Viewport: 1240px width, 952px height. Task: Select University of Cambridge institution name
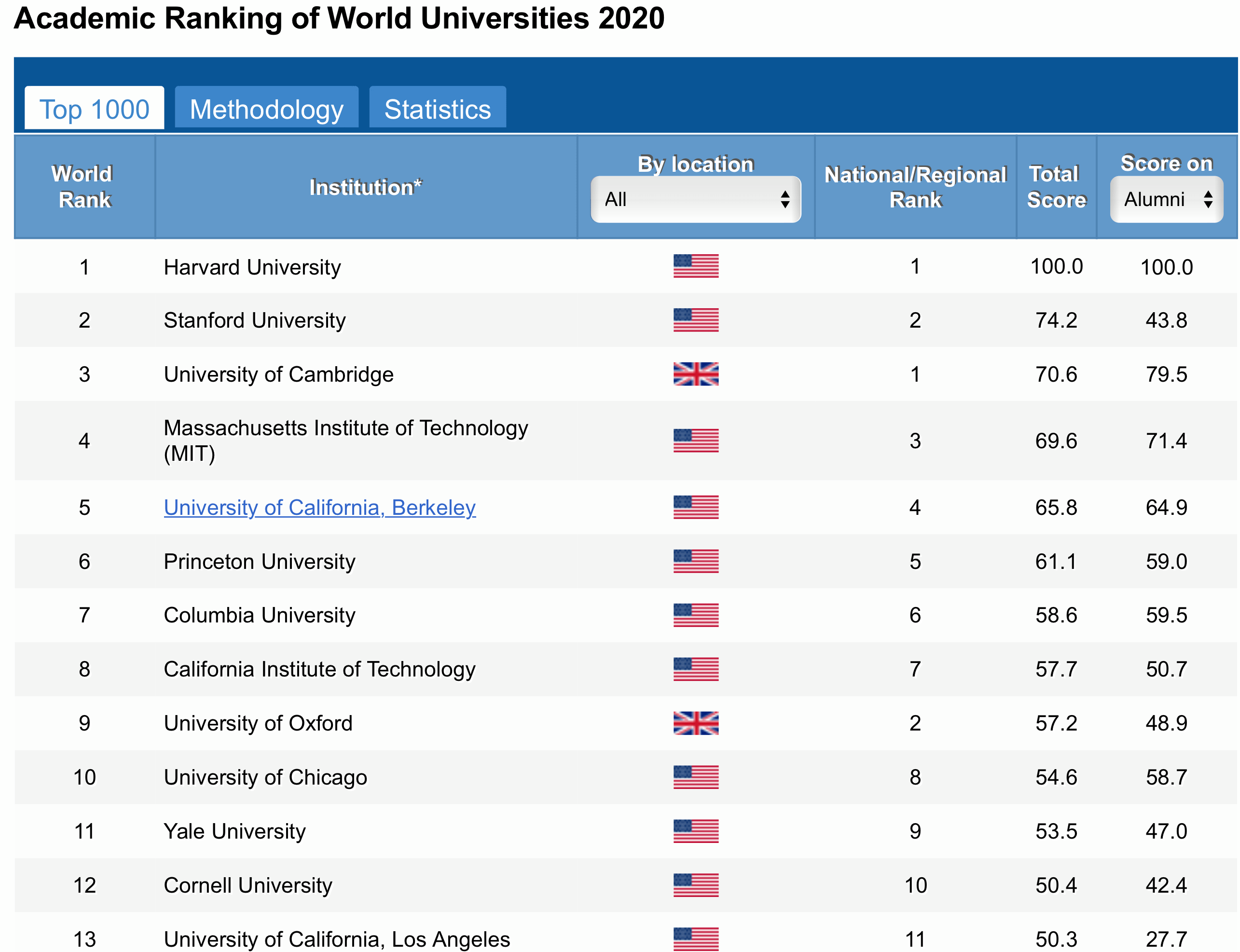(278, 374)
